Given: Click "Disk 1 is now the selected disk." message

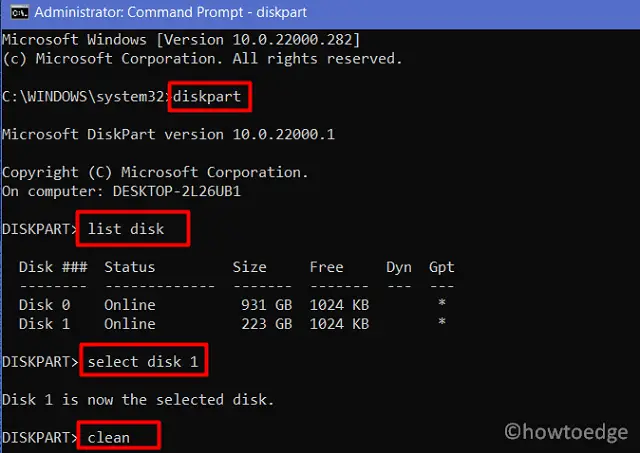Looking at the screenshot, I should 138,399.
